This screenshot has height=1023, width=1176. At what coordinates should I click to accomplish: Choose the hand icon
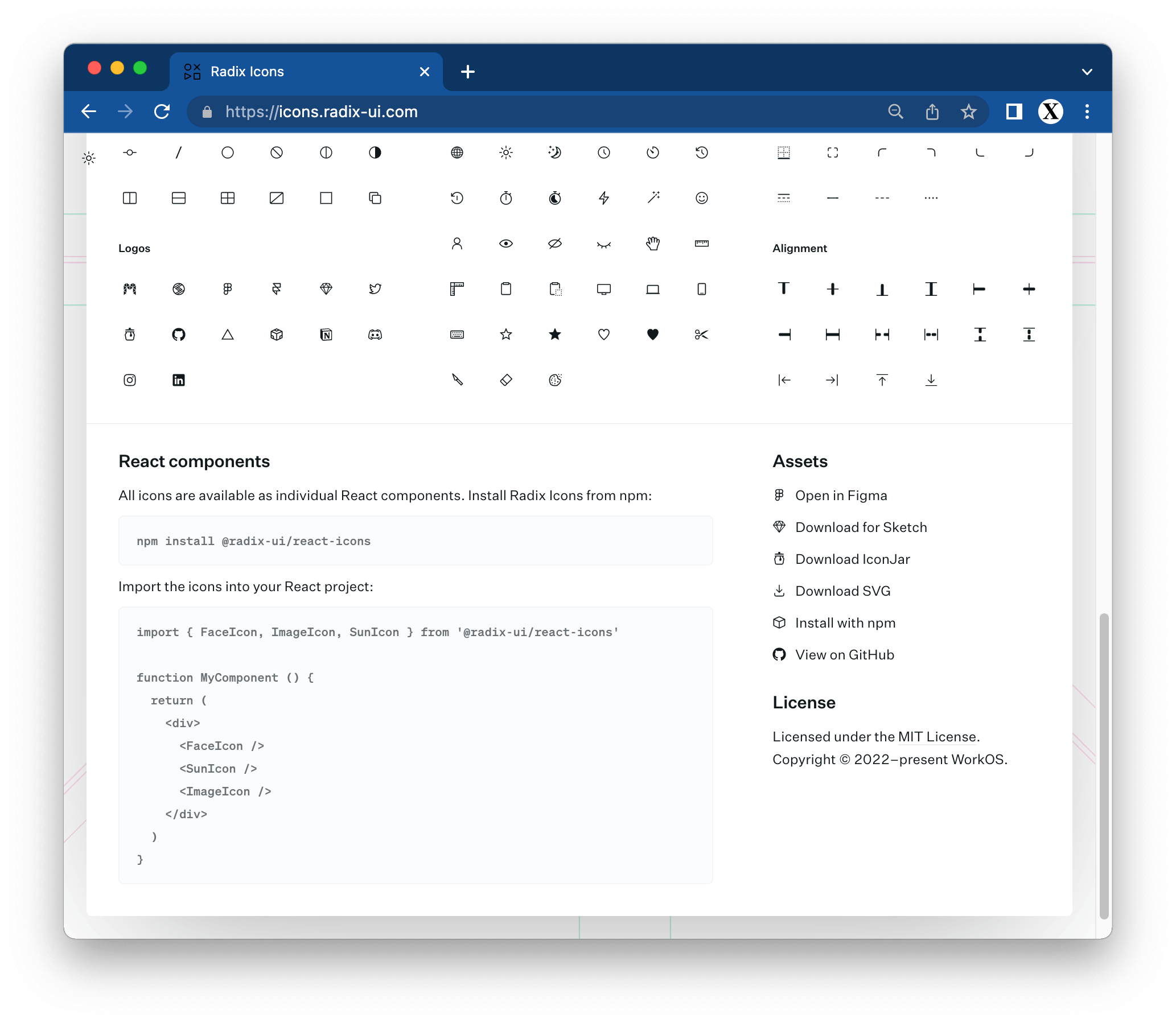point(653,244)
